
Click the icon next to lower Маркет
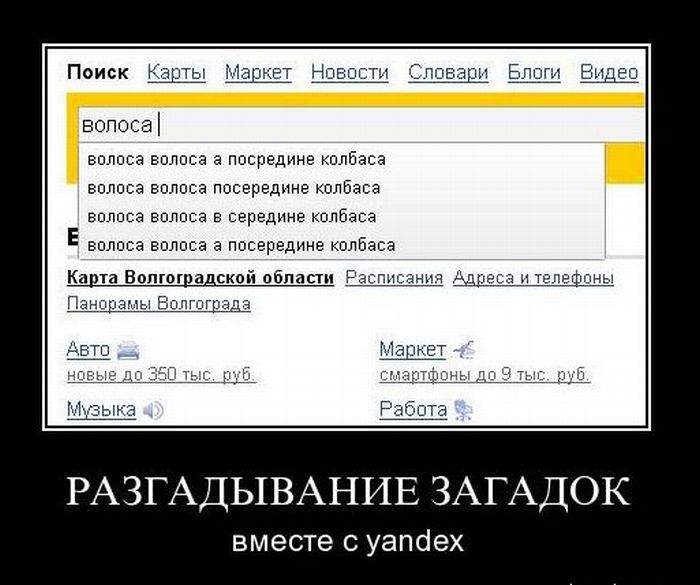464,350
